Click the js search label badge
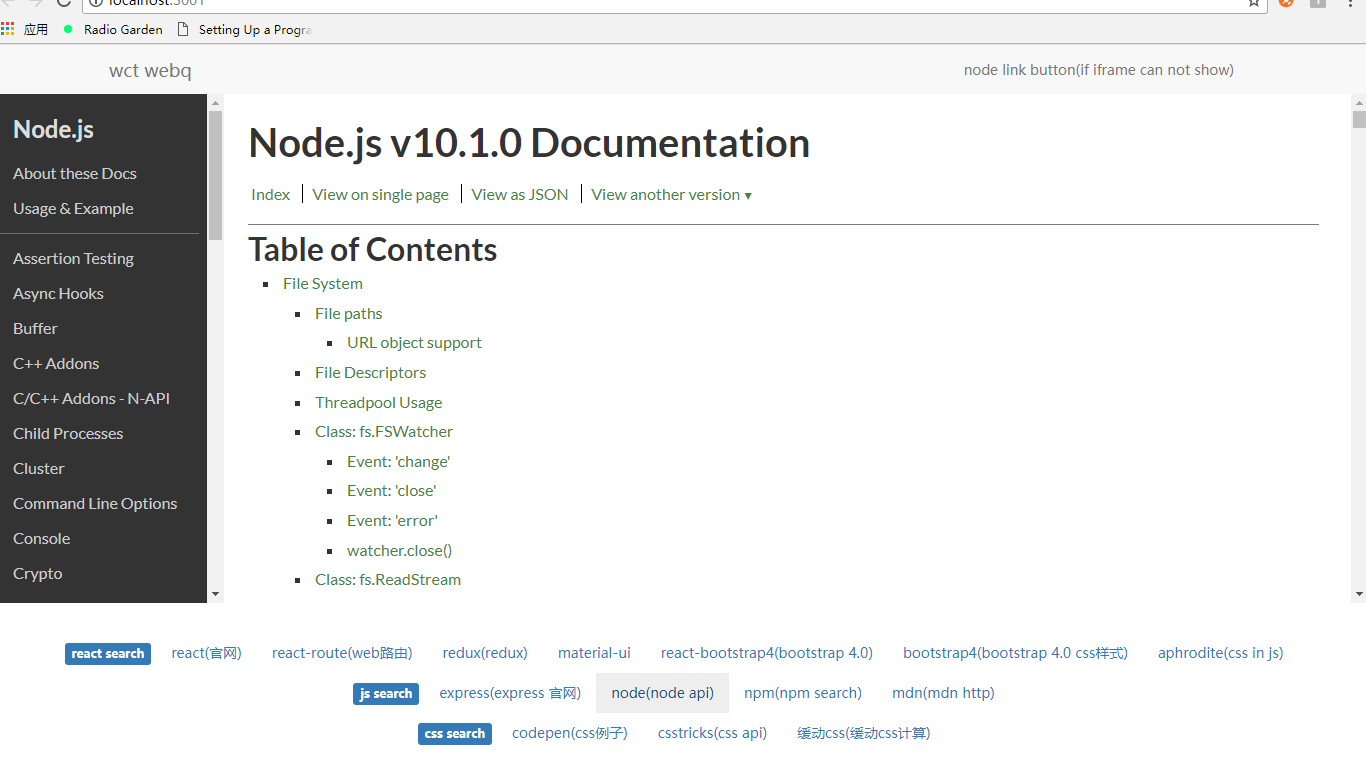1366x759 pixels. (x=386, y=694)
